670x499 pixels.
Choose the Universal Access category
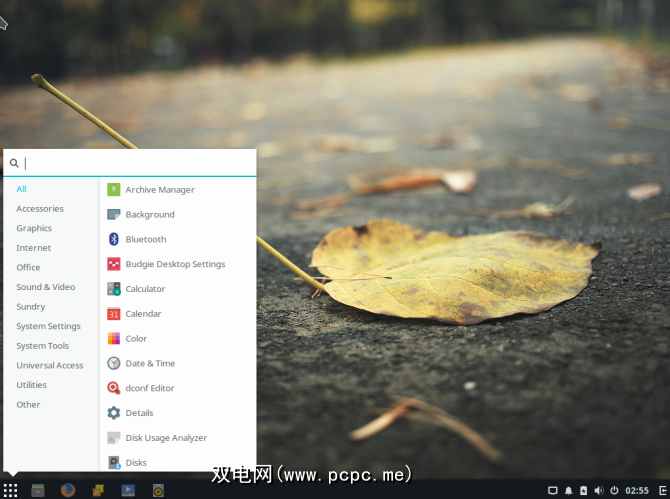(49, 365)
